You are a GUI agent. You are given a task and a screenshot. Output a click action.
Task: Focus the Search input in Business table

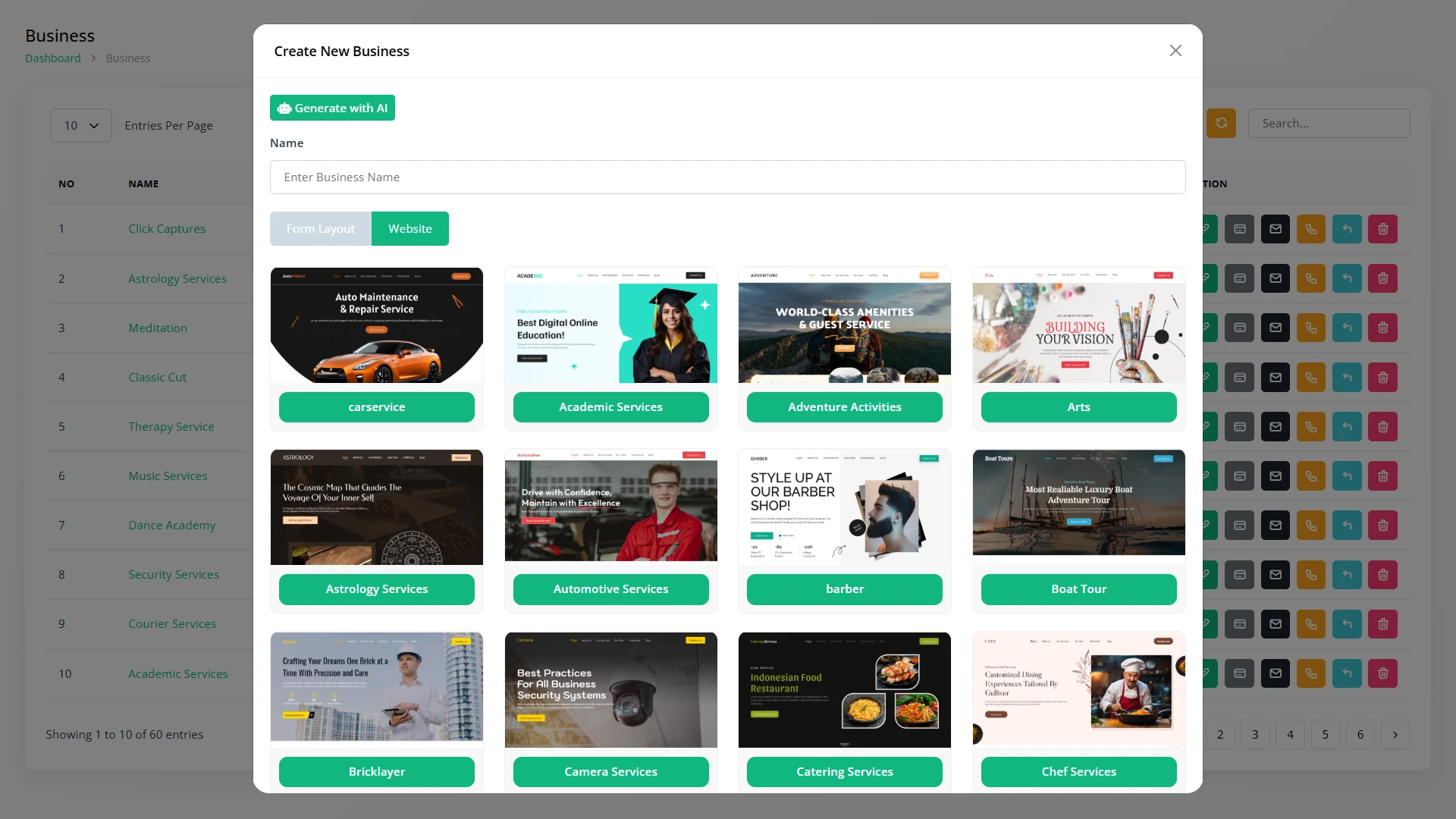click(1329, 123)
